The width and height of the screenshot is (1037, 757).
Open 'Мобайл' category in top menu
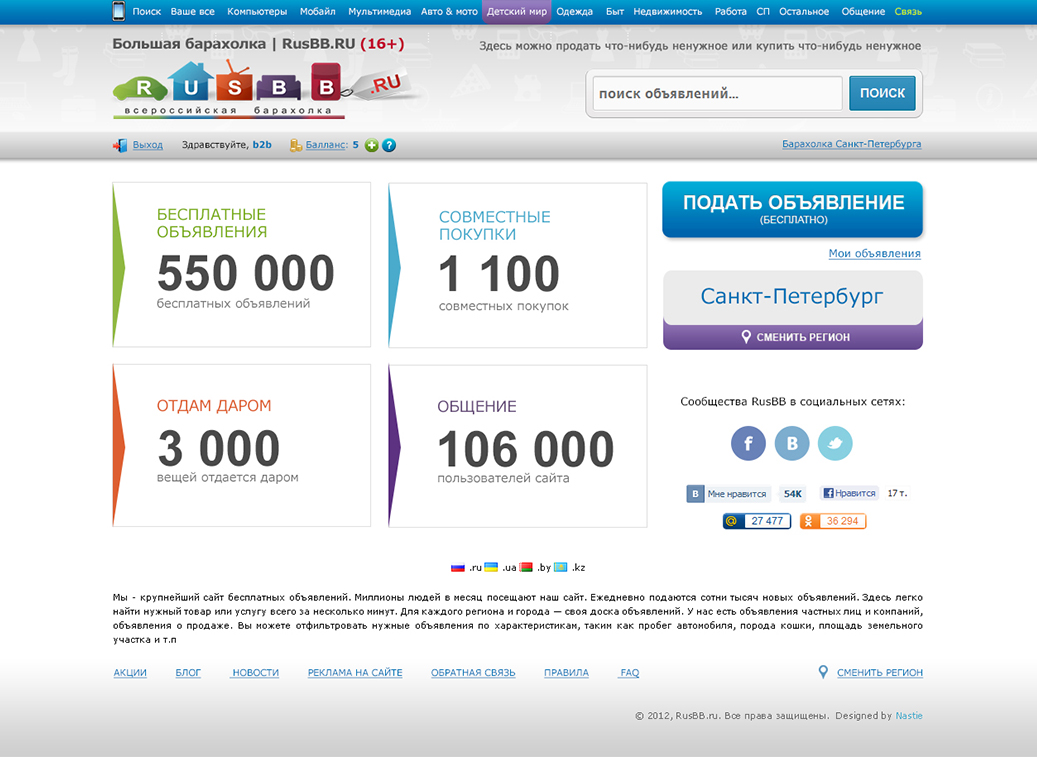tap(317, 11)
